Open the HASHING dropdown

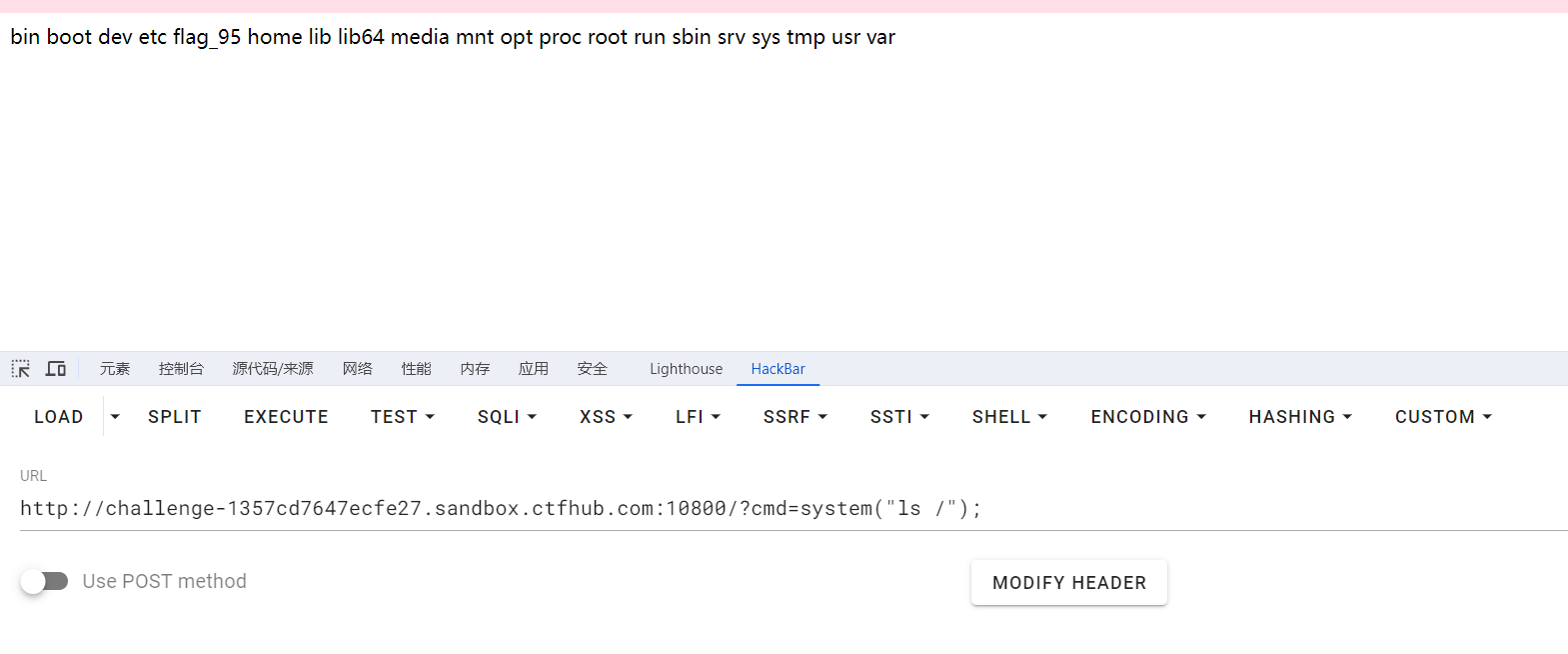pyautogui.click(x=1300, y=417)
